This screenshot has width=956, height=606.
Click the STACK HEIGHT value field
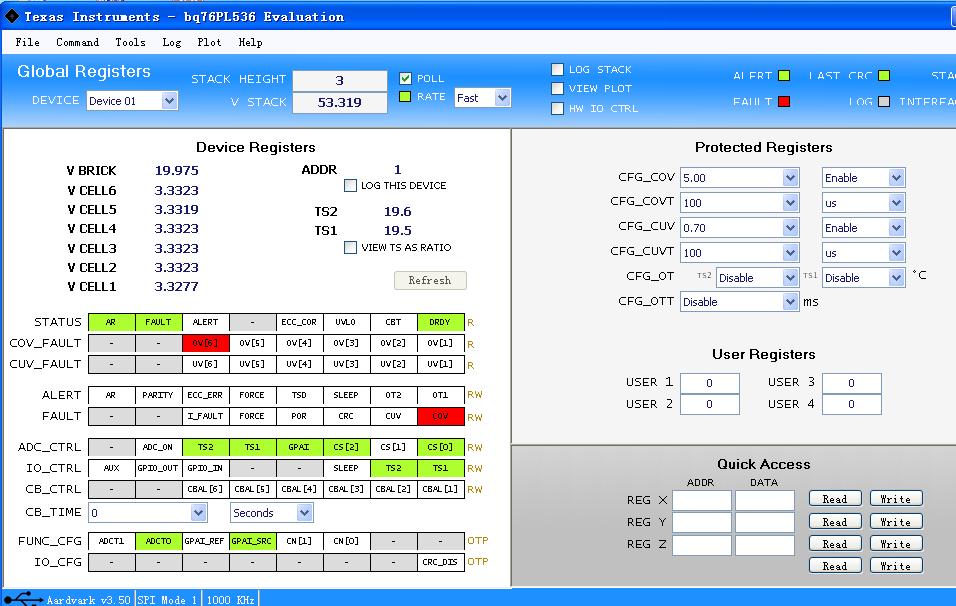pyautogui.click(x=340, y=80)
